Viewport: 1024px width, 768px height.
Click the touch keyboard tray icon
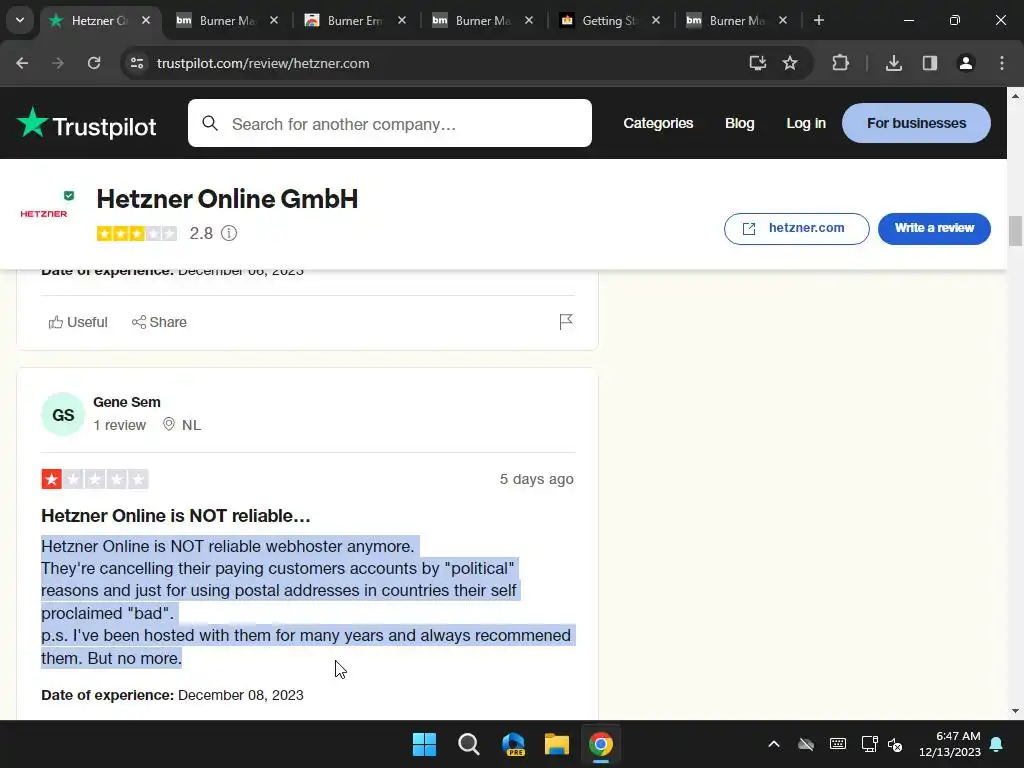tap(838, 744)
